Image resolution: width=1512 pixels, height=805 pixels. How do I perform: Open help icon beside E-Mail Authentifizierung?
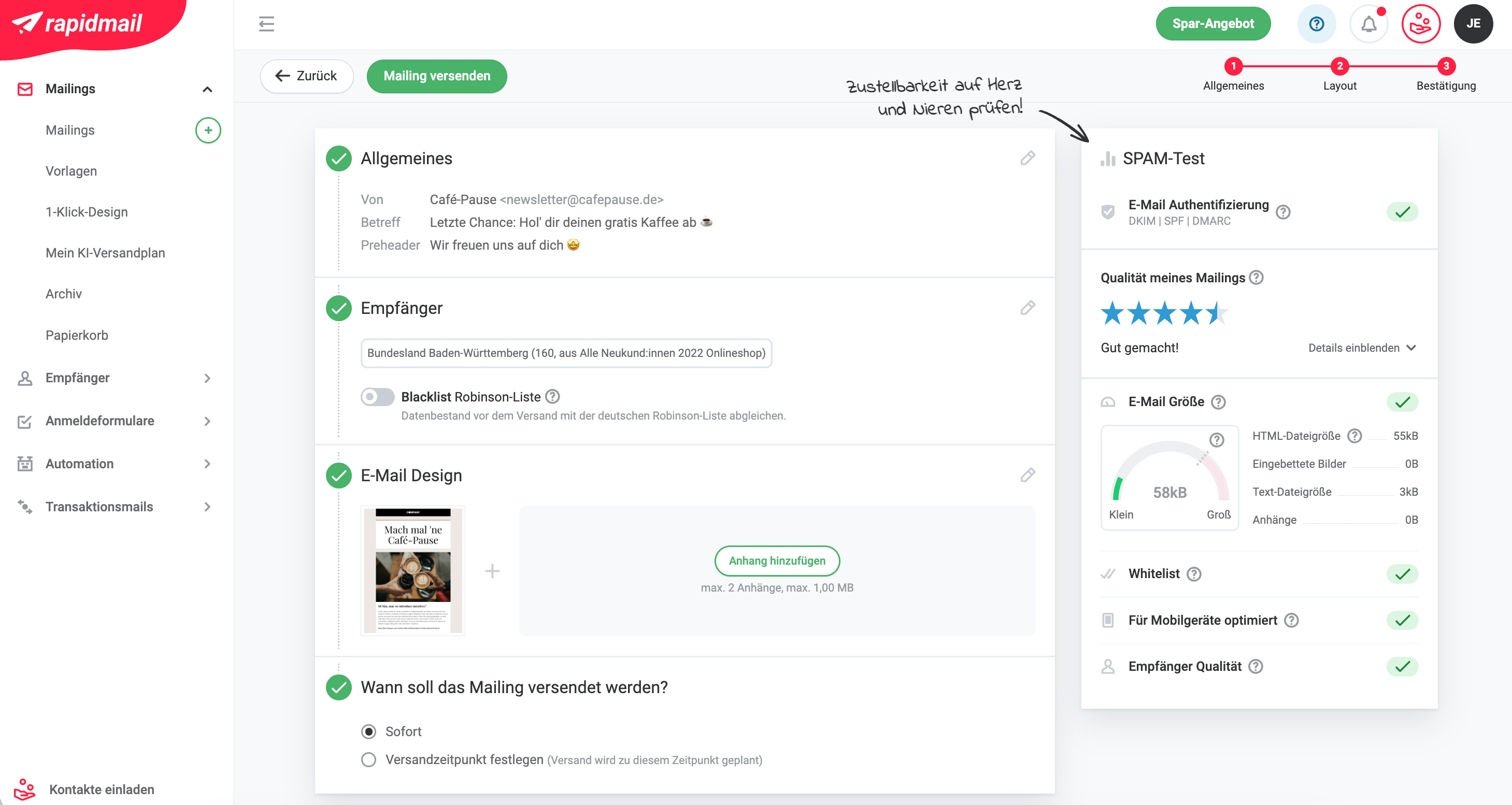tap(1283, 212)
